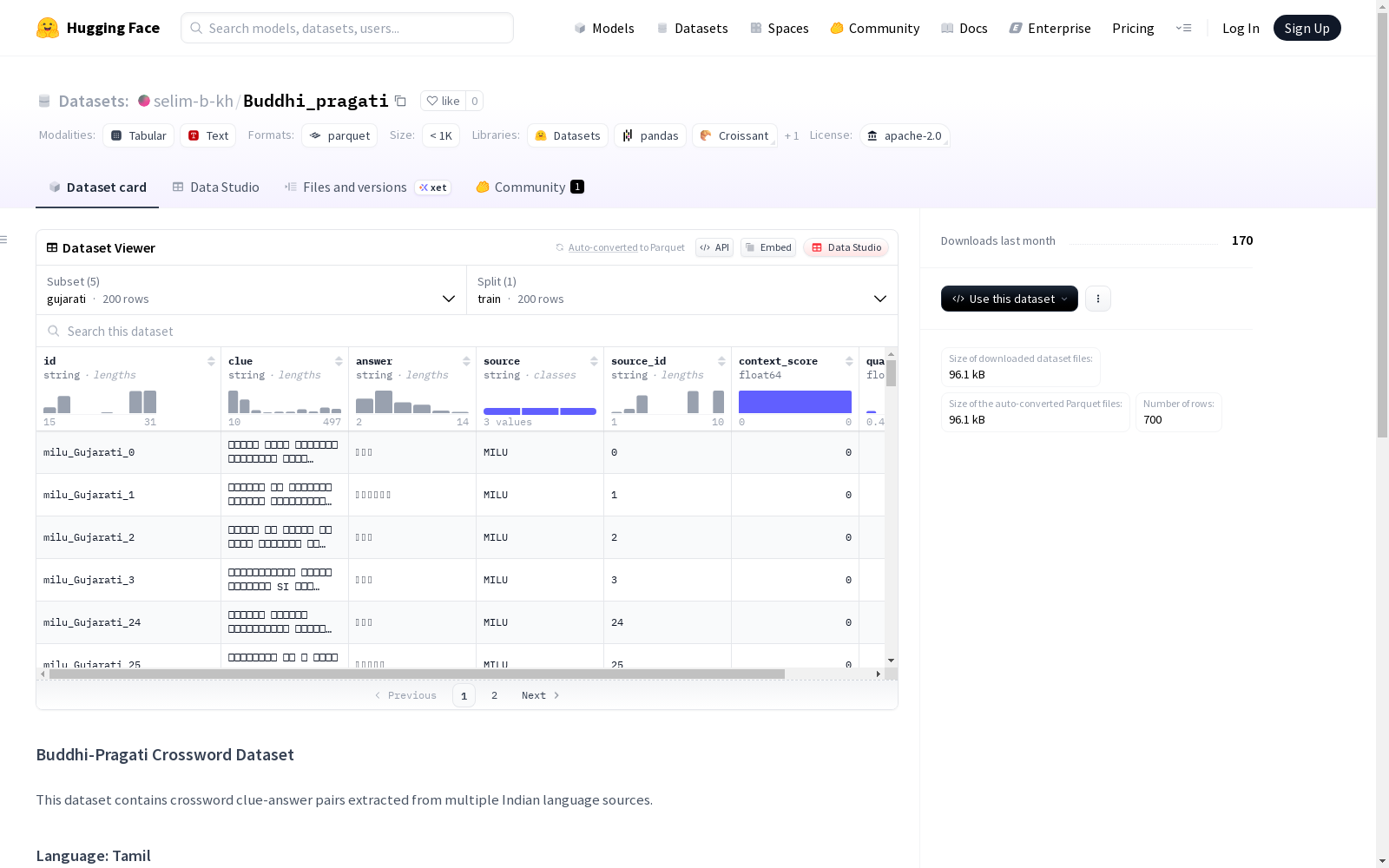This screenshot has height=868, width=1389.
Task: Select the parquet format tag
Action: [339, 135]
